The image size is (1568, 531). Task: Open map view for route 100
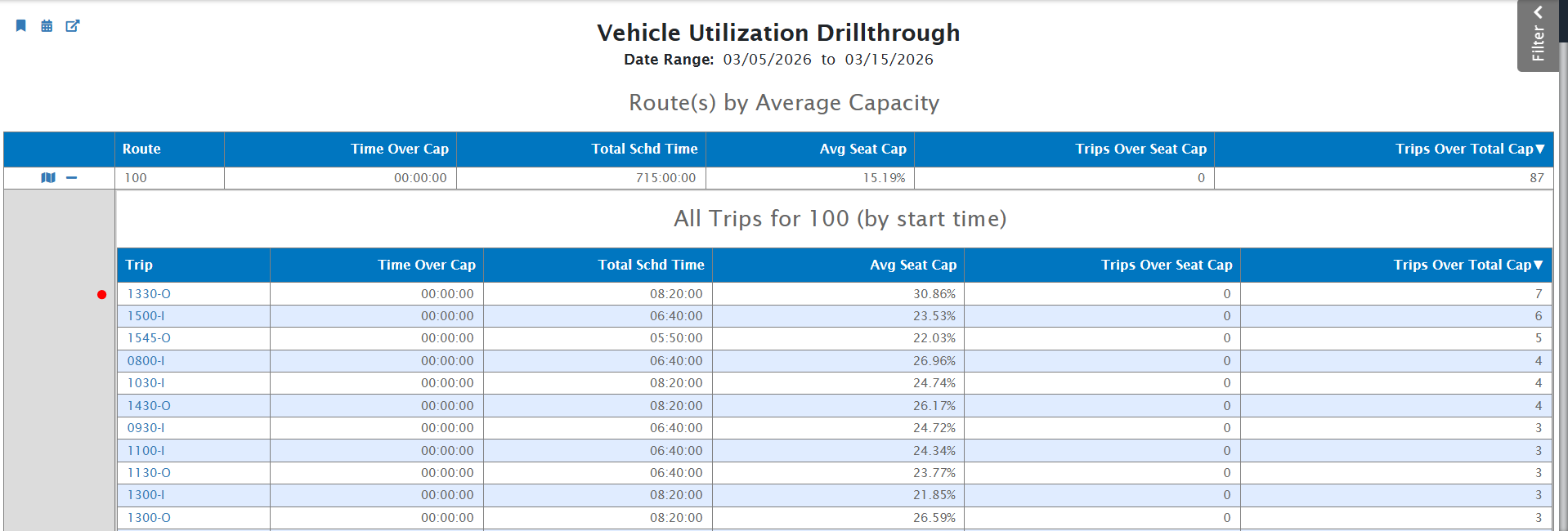pyautogui.click(x=48, y=178)
